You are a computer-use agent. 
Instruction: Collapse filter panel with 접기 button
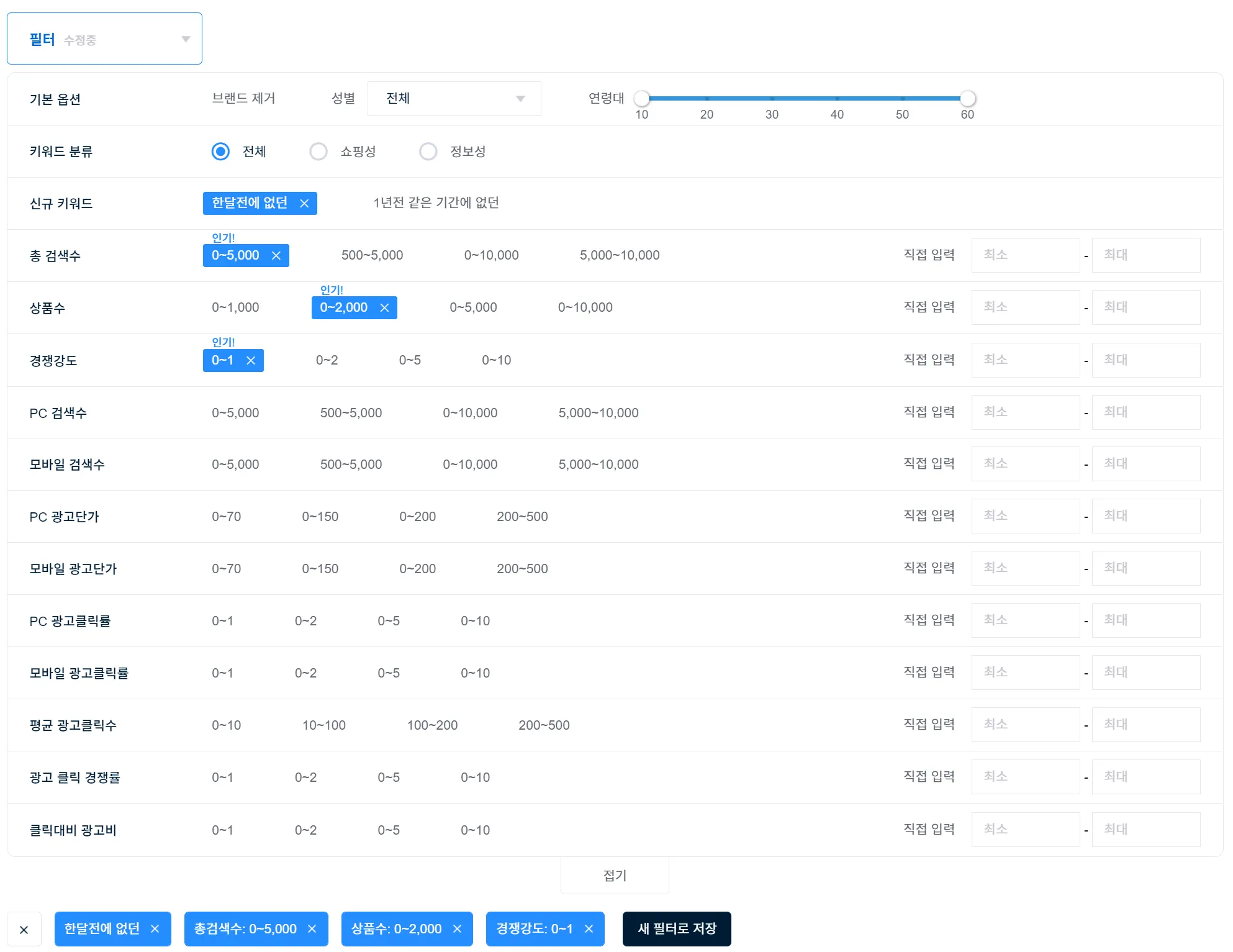tap(615, 876)
